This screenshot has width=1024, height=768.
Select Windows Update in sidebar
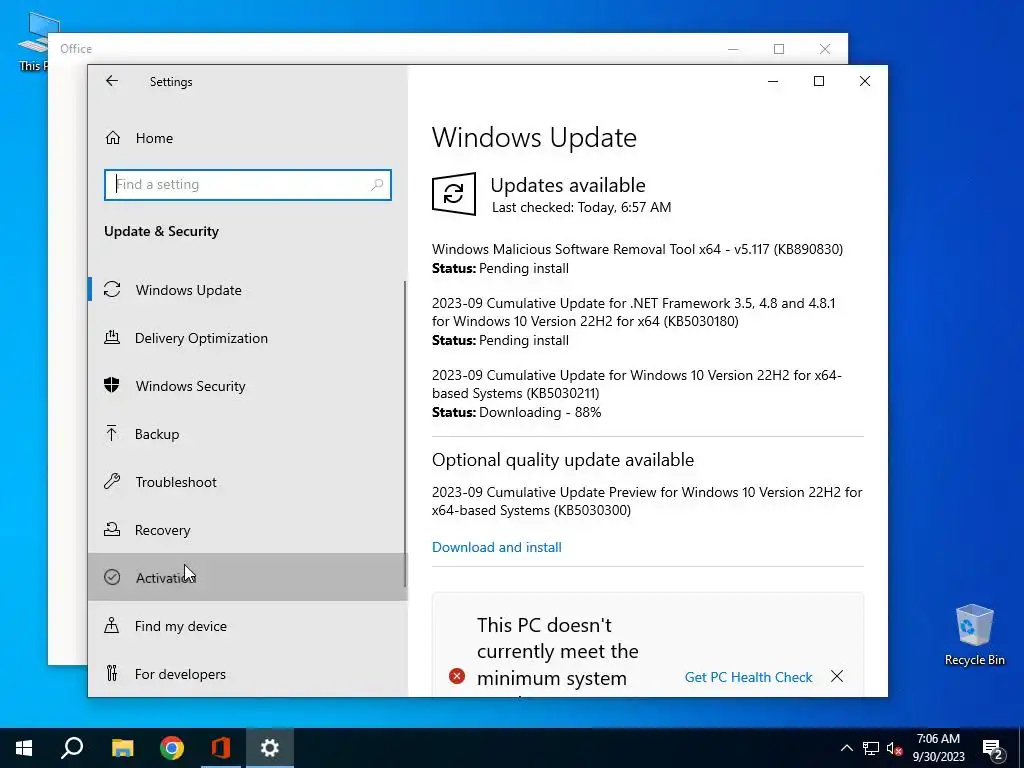[247, 290]
